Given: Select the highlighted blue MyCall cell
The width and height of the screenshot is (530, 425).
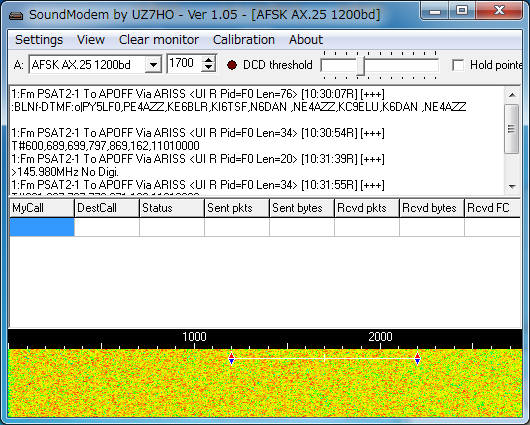Looking at the screenshot, I should 42,227.
